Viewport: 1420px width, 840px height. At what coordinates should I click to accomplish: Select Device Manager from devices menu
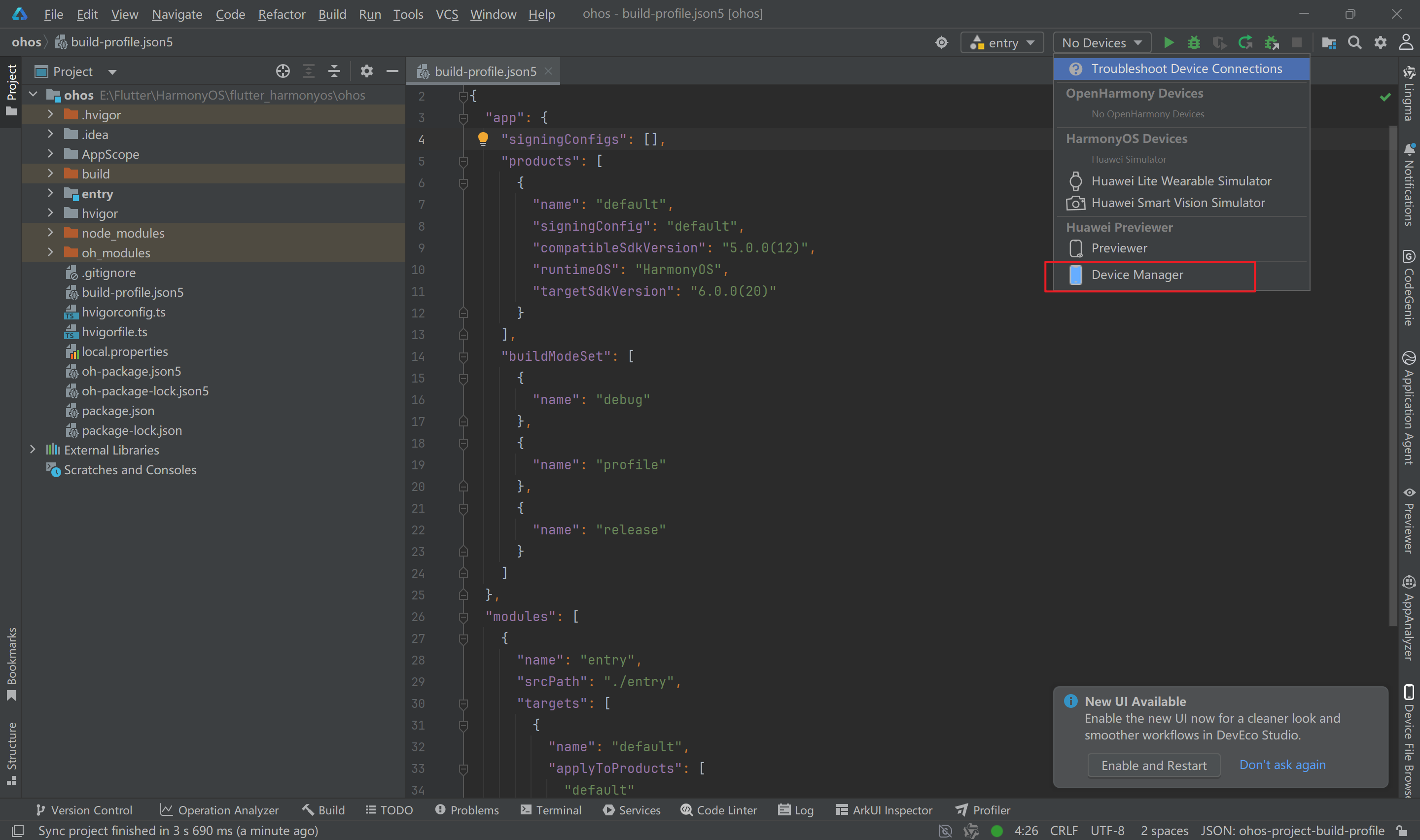click(1137, 275)
